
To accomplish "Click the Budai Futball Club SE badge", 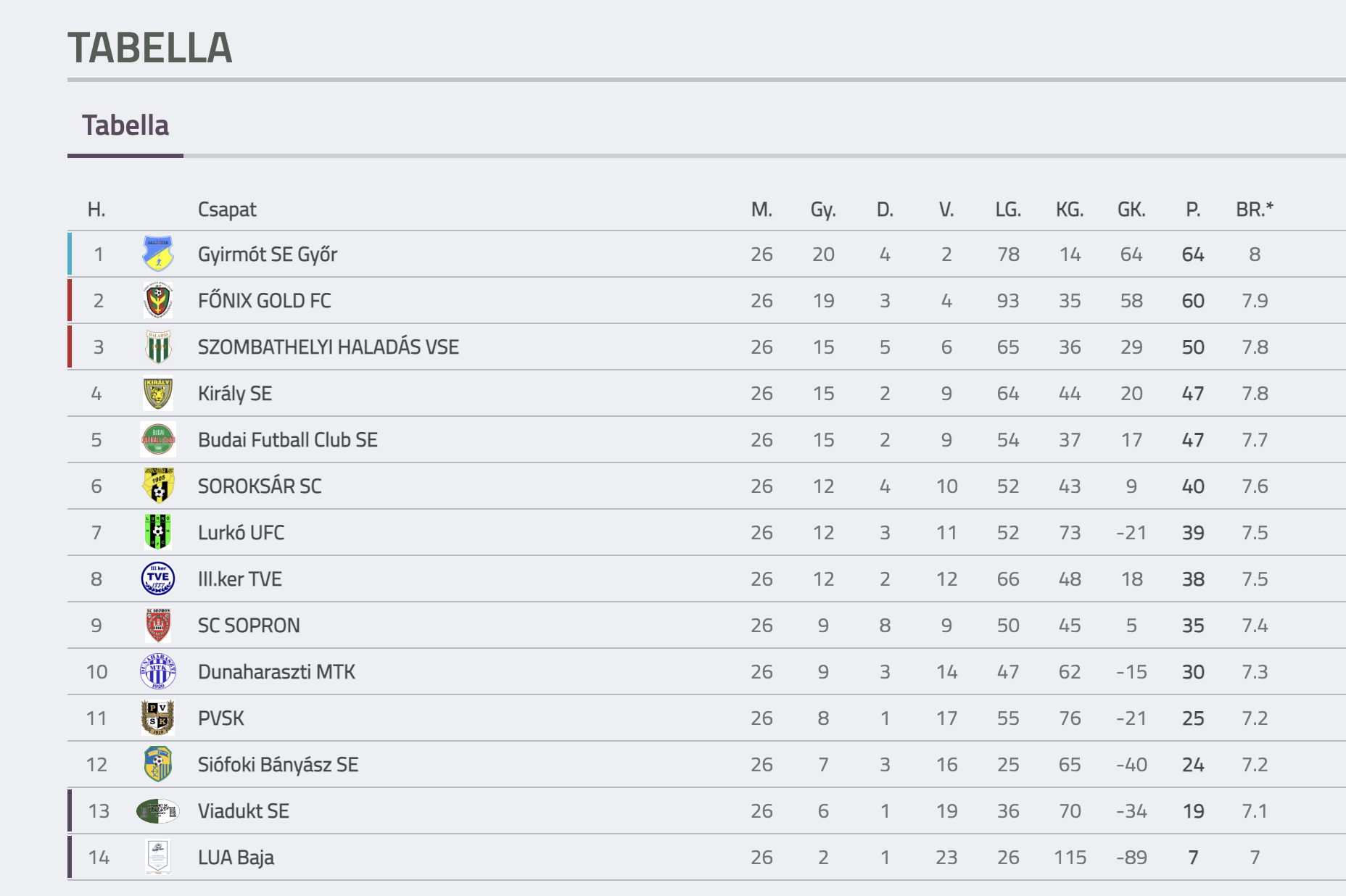I will tap(158, 439).
